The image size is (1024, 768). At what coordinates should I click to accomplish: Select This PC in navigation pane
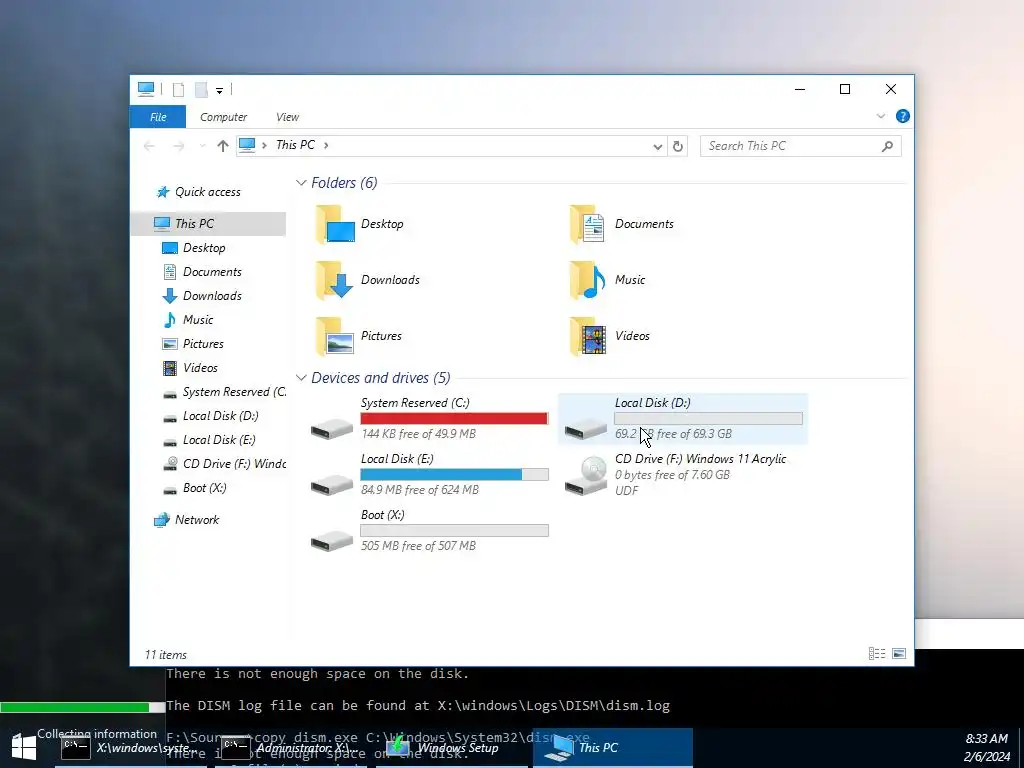[208, 224]
